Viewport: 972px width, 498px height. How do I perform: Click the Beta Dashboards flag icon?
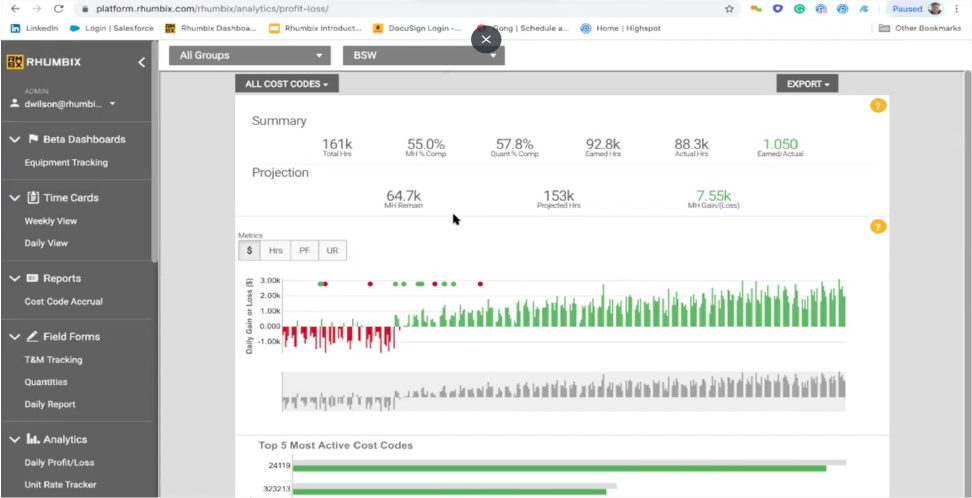tap(33, 139)
